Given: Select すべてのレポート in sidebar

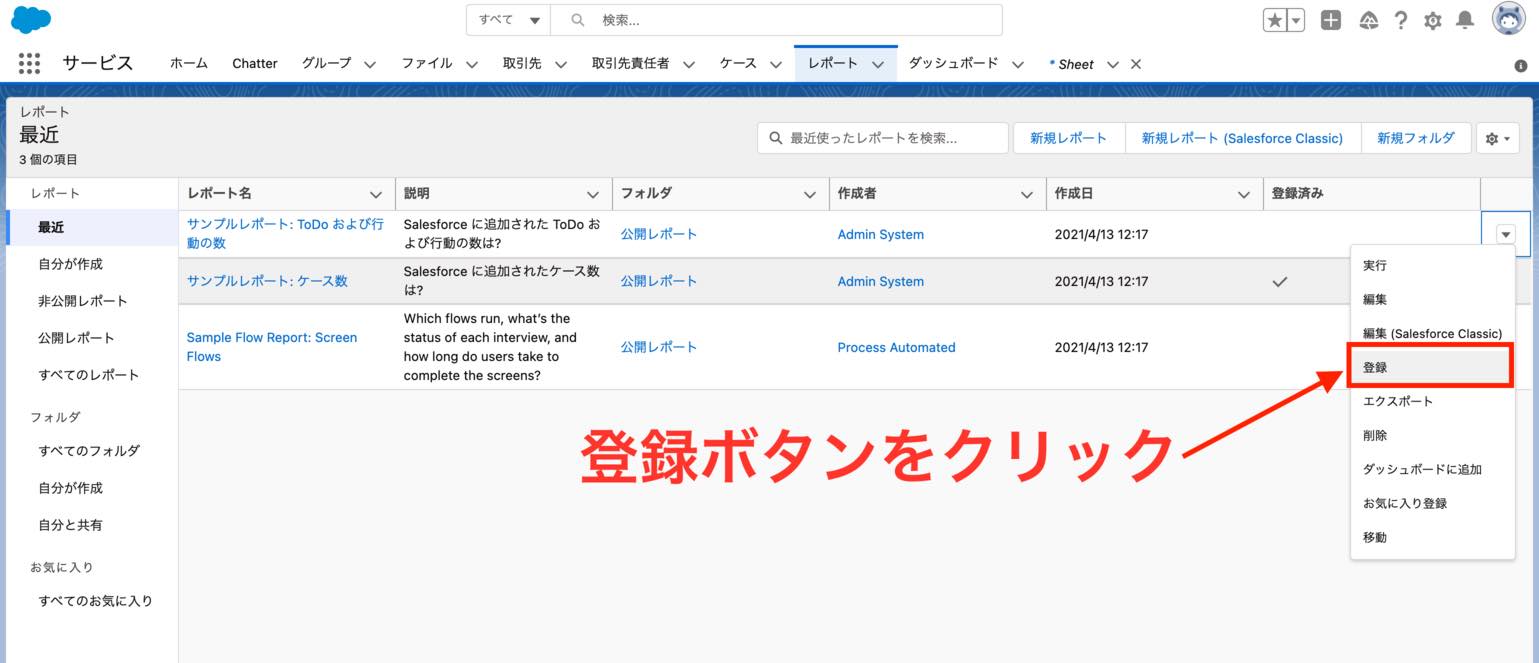Looking at the screenshot, I should click(92, 375).
